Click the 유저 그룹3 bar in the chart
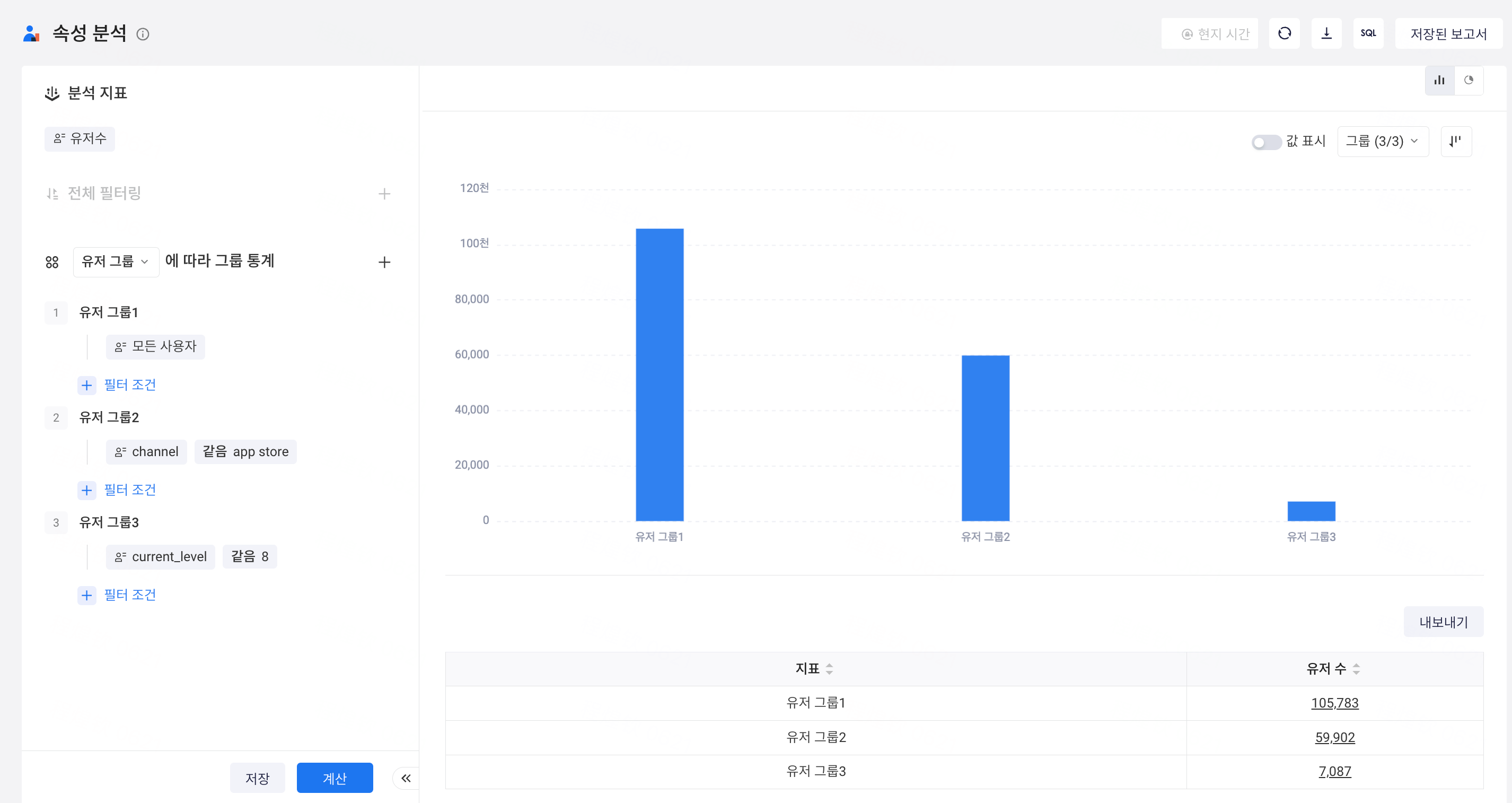1512x803 pixels. [x=1311, y=511]
